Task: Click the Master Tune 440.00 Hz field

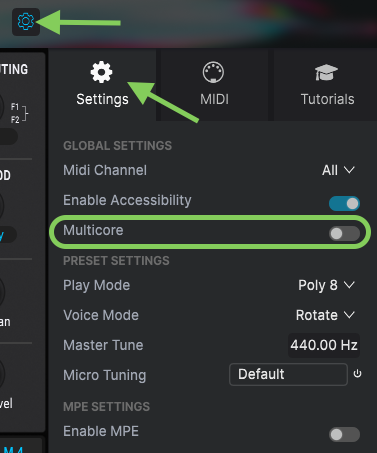Action: point(324,345)
